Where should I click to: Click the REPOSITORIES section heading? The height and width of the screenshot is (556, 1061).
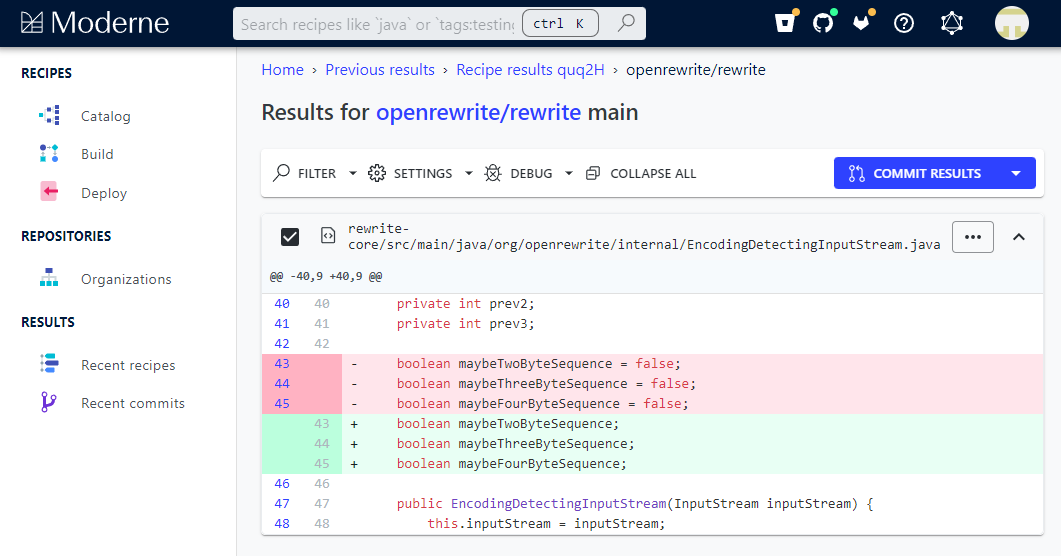66,236
